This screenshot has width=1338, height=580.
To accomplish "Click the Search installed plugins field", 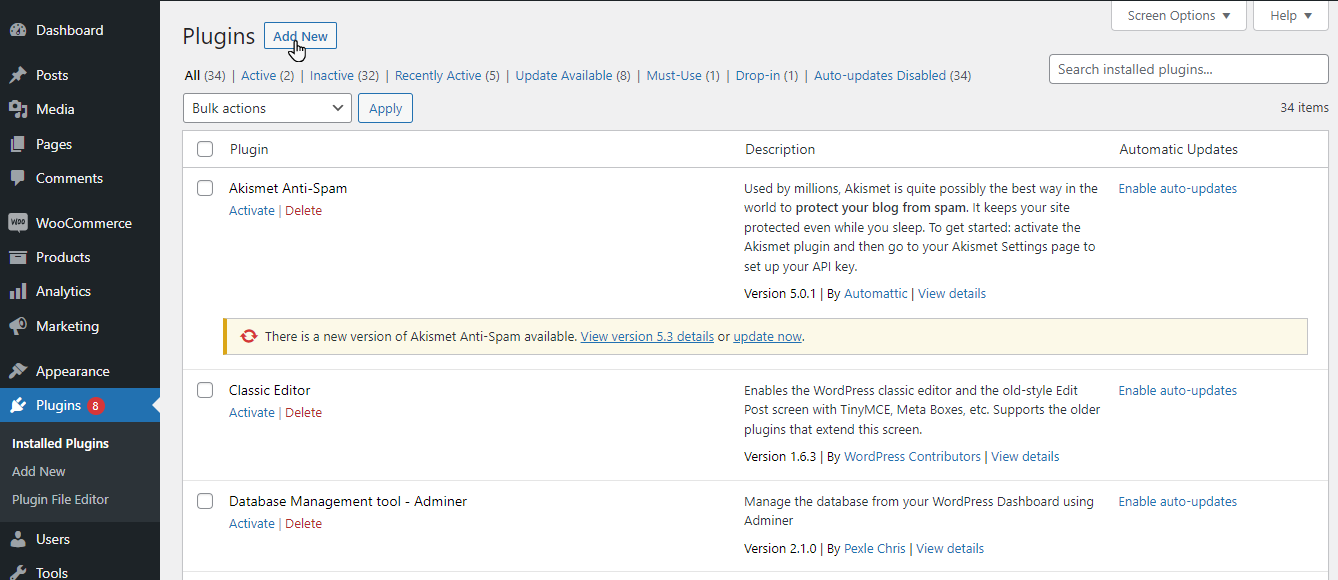I will [x=1188, y=69].
